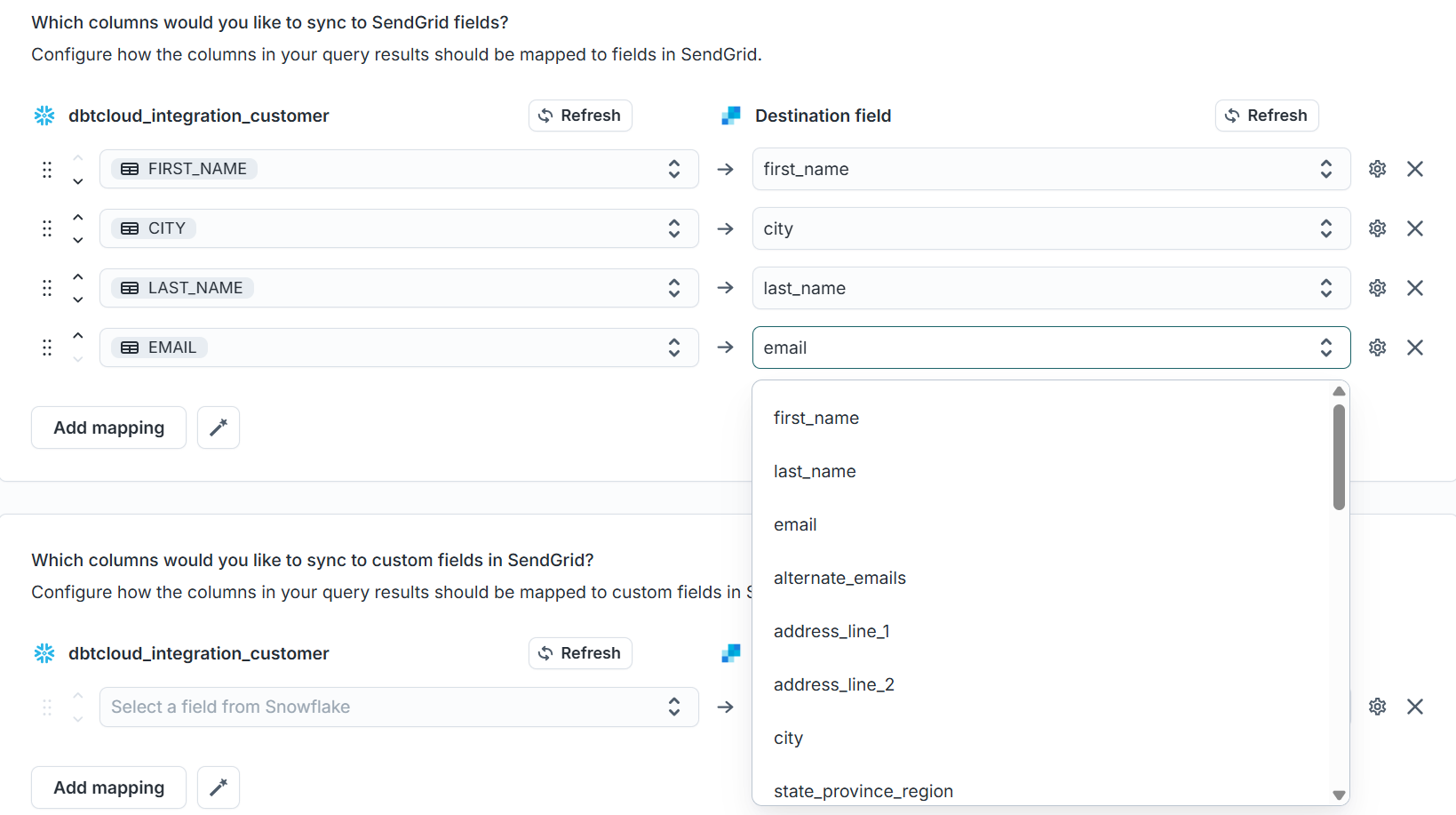1456x815 pixels.
Task: Open LAST_NAME source column dropdown
Action: tap(399, 288)
